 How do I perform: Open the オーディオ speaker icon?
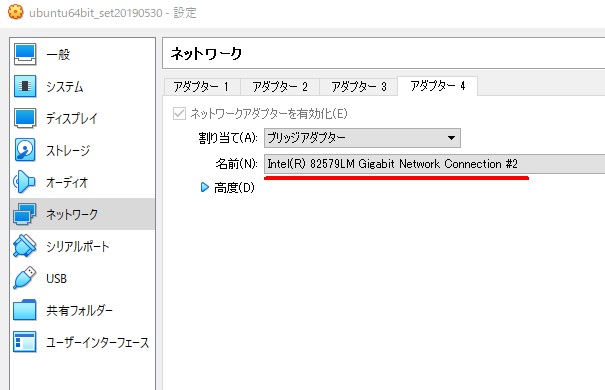[x=24, y=182]
